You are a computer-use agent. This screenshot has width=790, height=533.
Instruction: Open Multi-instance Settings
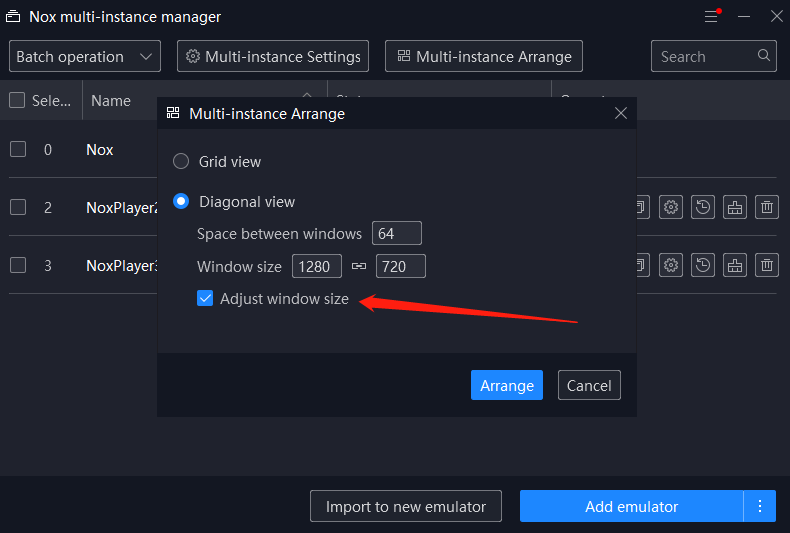pos(273,56)
